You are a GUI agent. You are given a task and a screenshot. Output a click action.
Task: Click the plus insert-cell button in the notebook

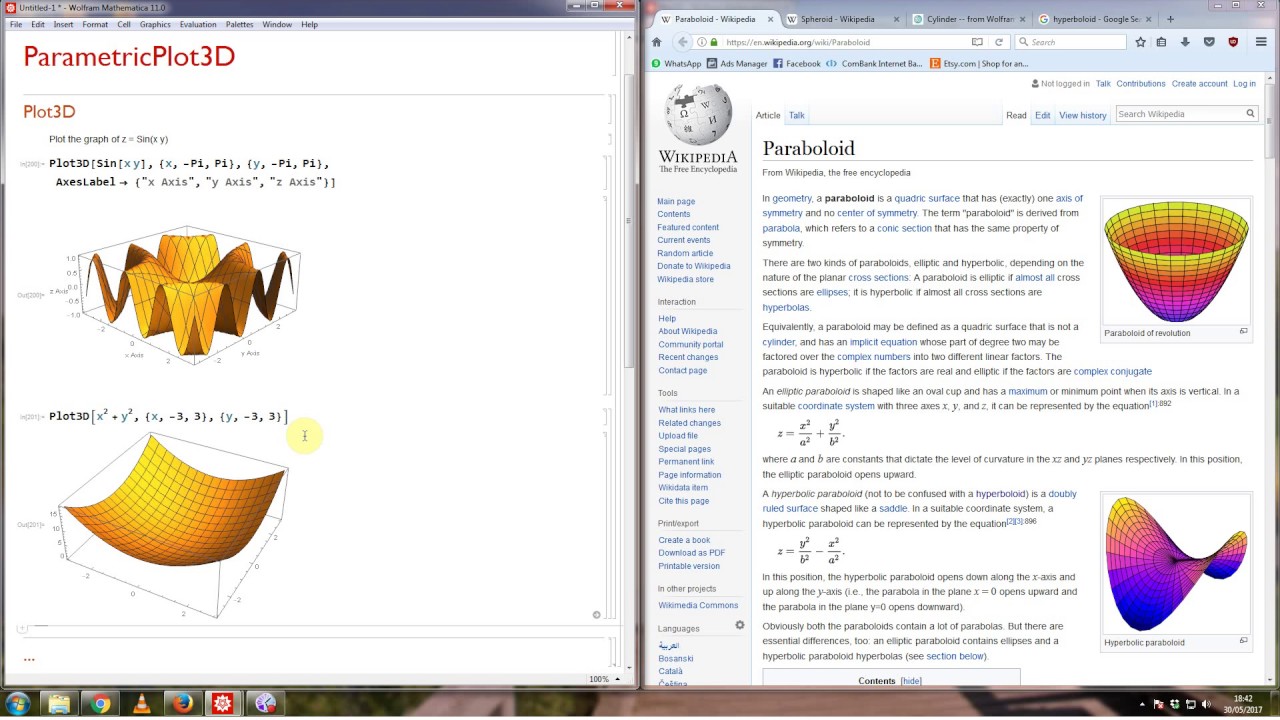(22, 629)
